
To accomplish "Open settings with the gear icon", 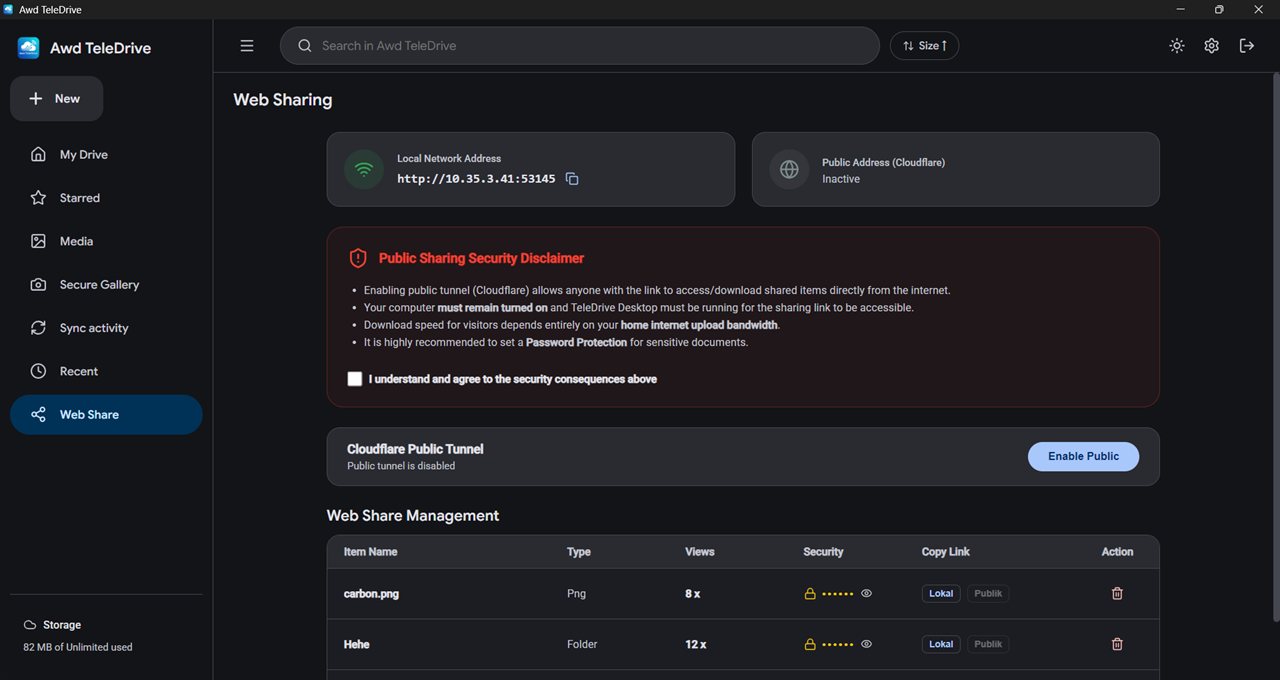I will tap(1212, 46).
